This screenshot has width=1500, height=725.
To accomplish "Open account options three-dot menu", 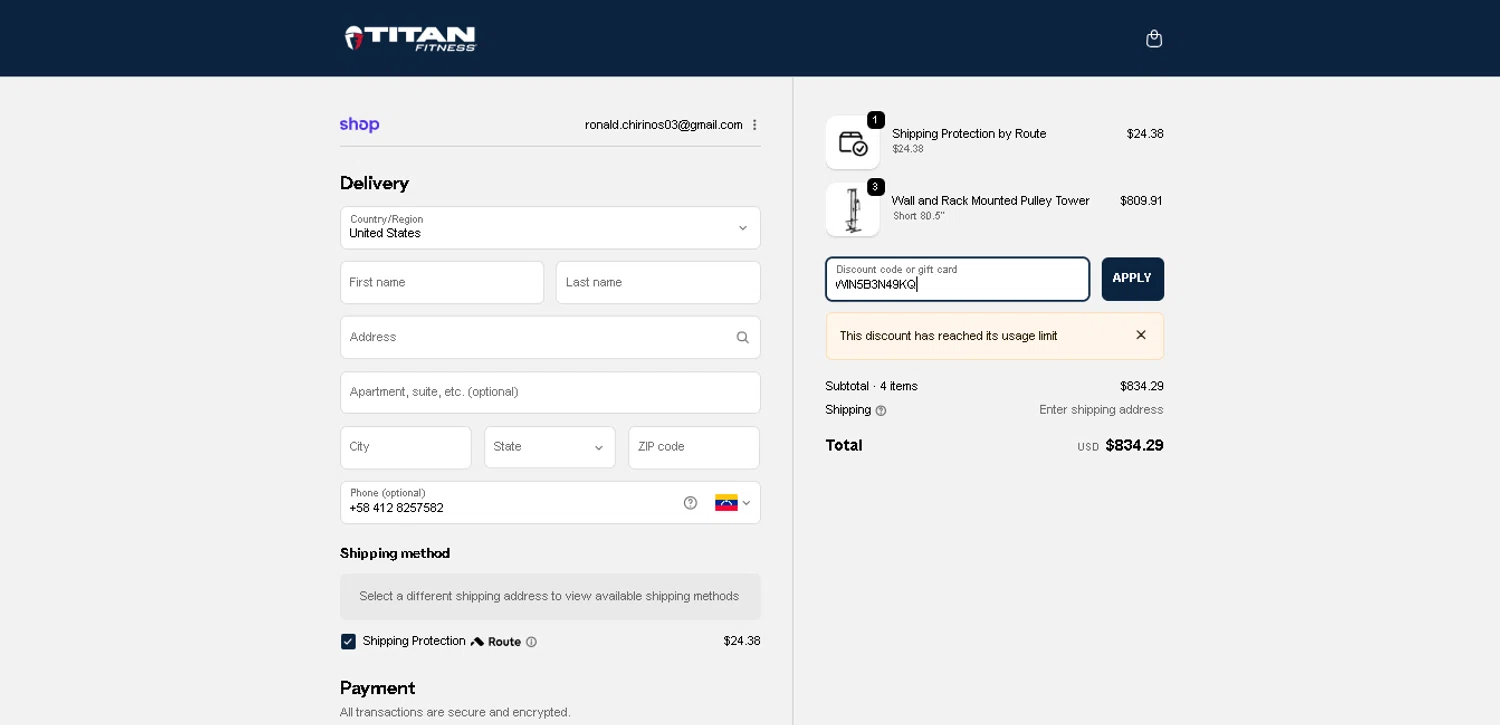I will (754, 125).
